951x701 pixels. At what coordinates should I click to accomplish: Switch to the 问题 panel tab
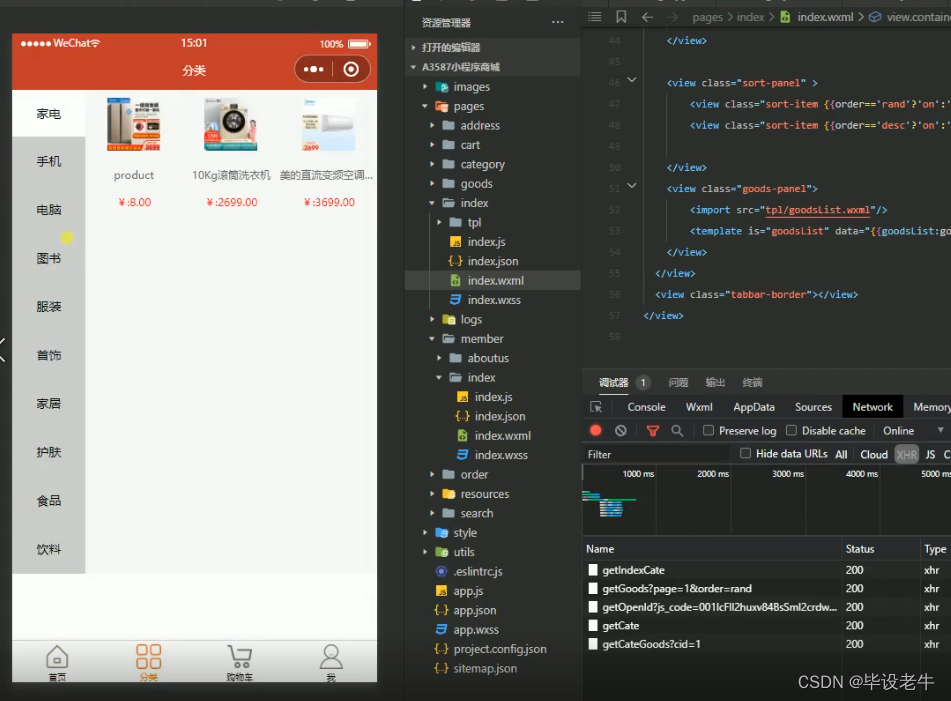coord(678,383)
